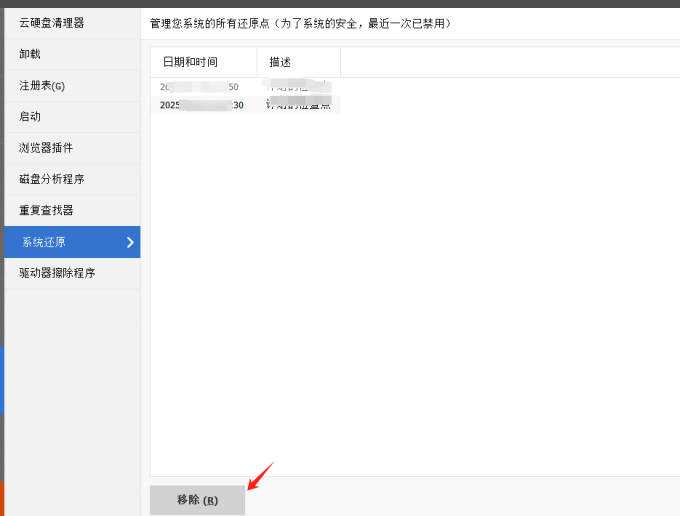Screen dimensions: 680x516
Task: Select the restore point row ending :30
Action: click(x=245, y=105)
